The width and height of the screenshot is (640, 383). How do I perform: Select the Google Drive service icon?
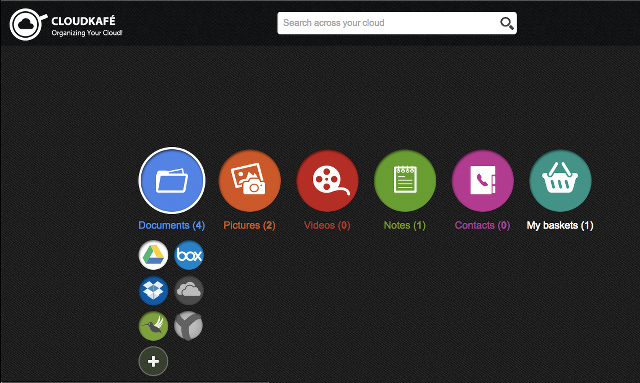coord(153,255)
